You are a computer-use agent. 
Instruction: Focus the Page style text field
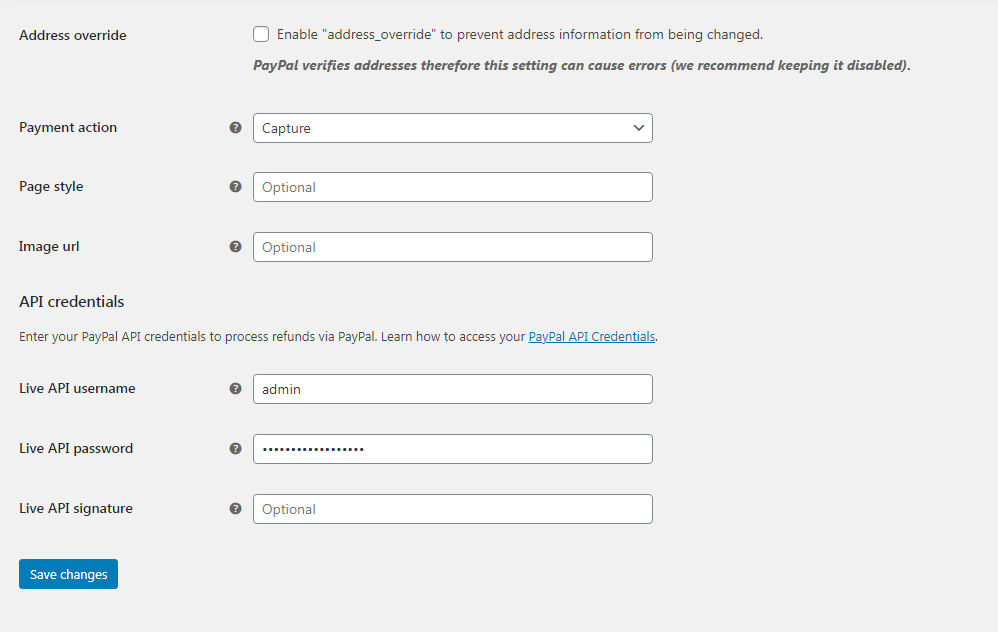click(x=452, y=187)
